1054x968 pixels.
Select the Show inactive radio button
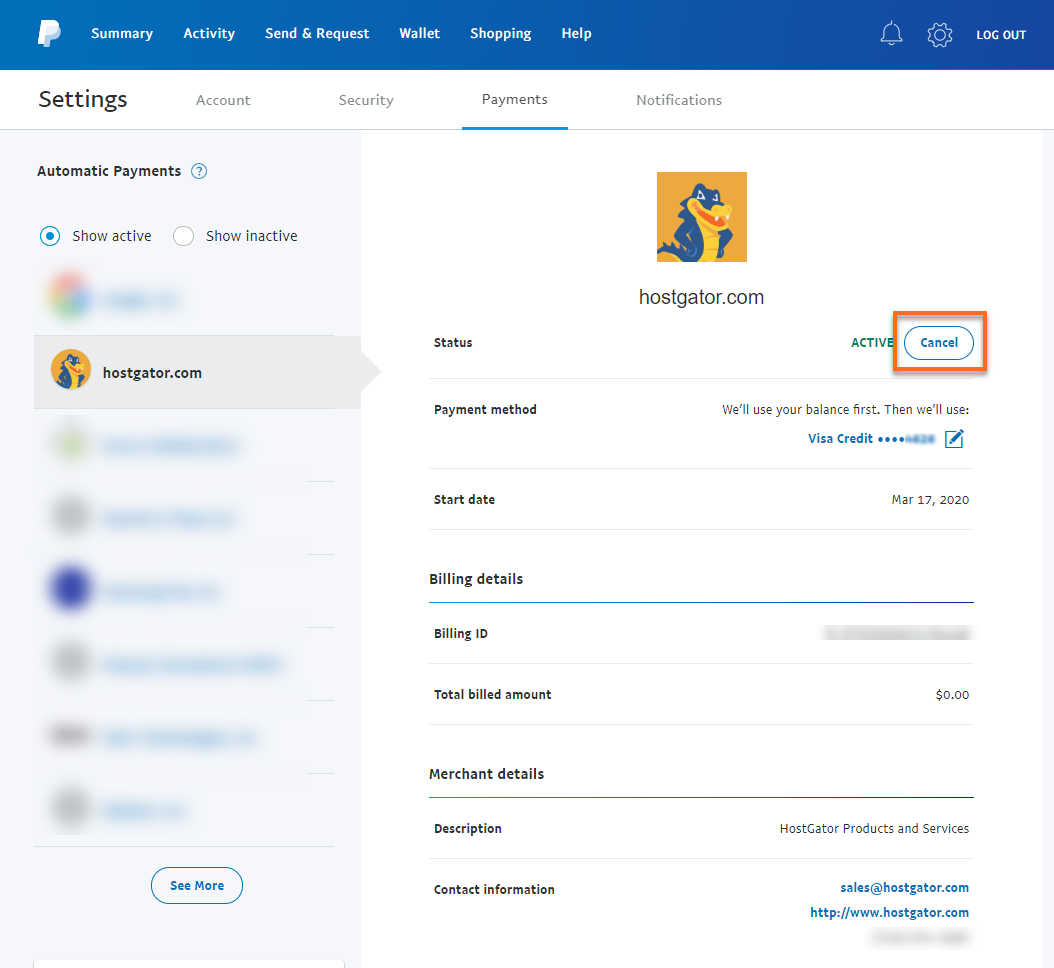(183, 235)
